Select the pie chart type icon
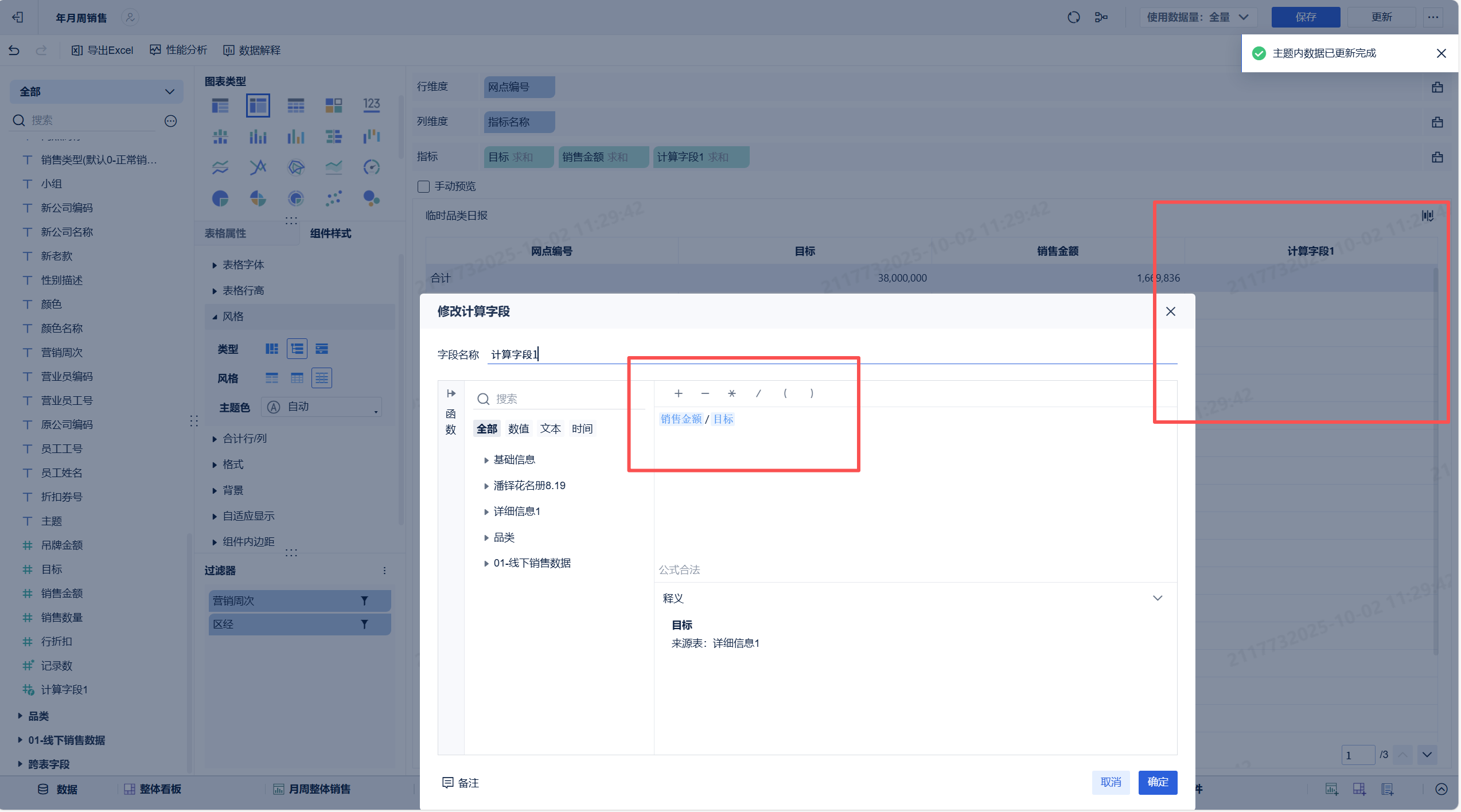This screenshot has height=812, width=1461. pyautogui.click(x=220, y=198)
